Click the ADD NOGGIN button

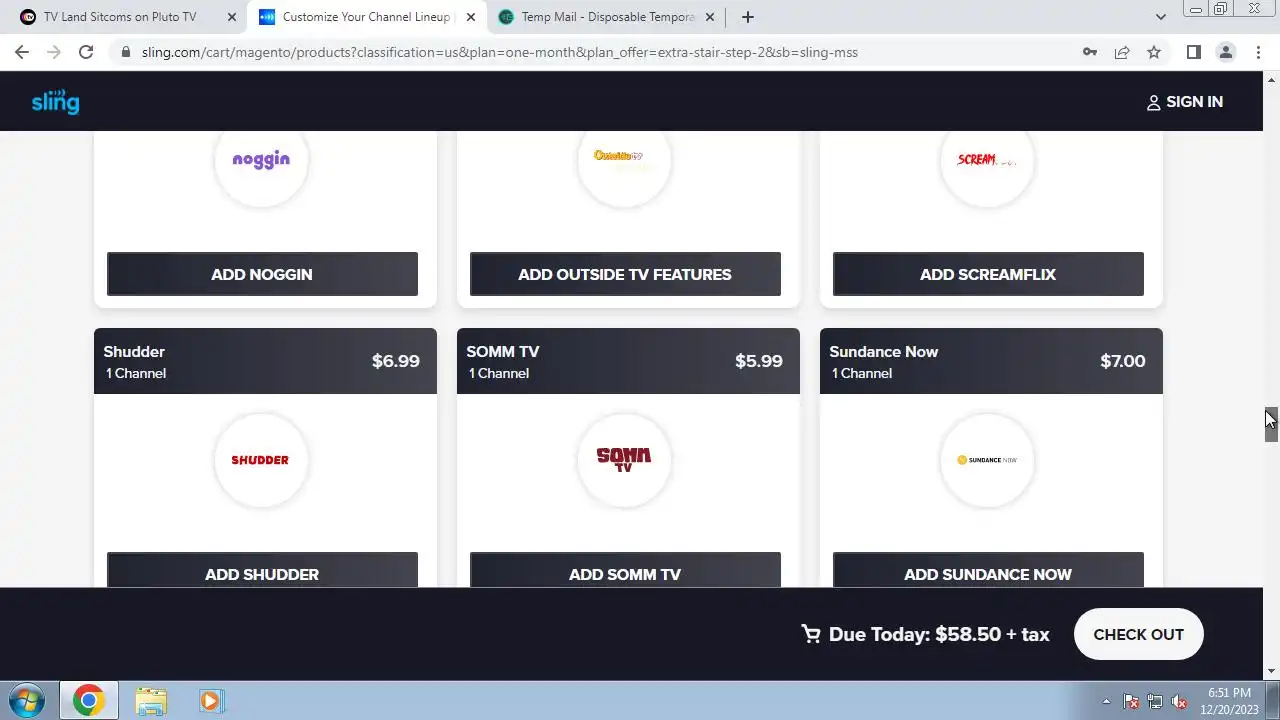tap(262, 274)
